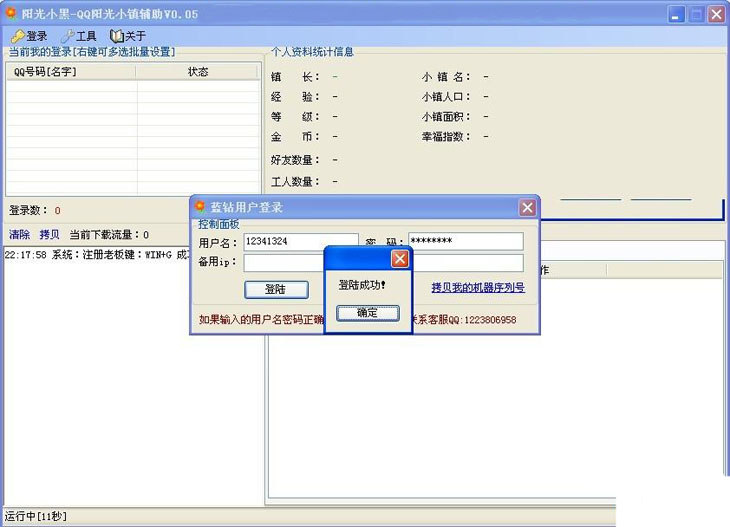The width and height of the screenshot is (730, 527).
Task: Click the 控制面板 group label
Action: [x=218, y=224]
